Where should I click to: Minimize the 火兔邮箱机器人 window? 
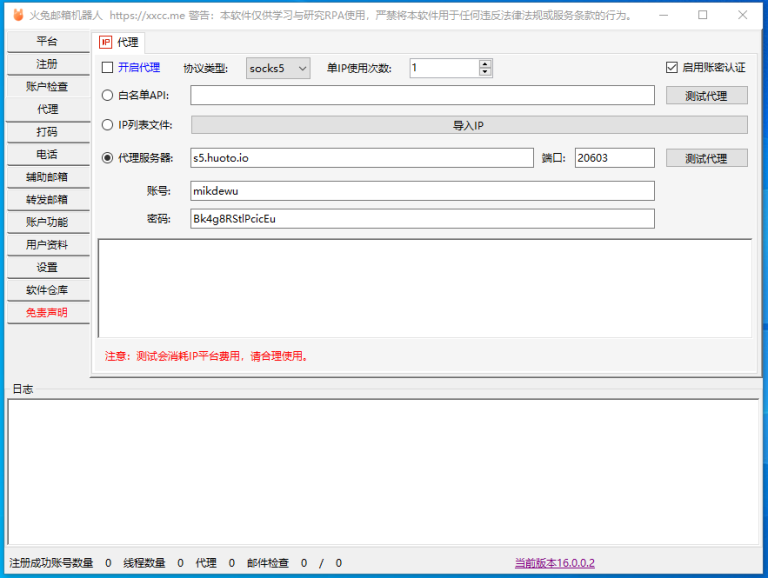663,15
